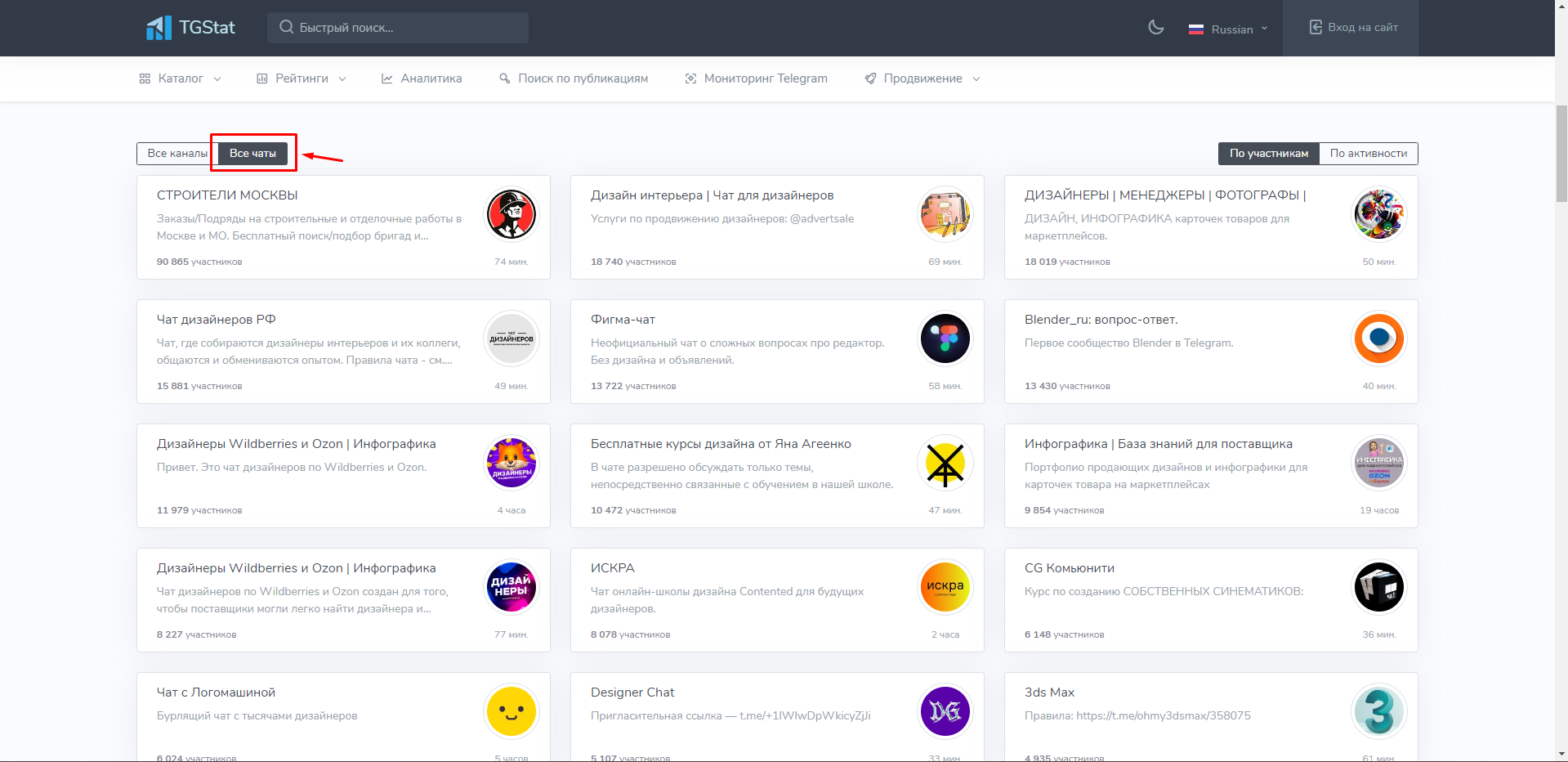Open Blender_ru: вопрос-ответ title
The height and width of the screenshot is (762, 1568).
[1101, 320]
